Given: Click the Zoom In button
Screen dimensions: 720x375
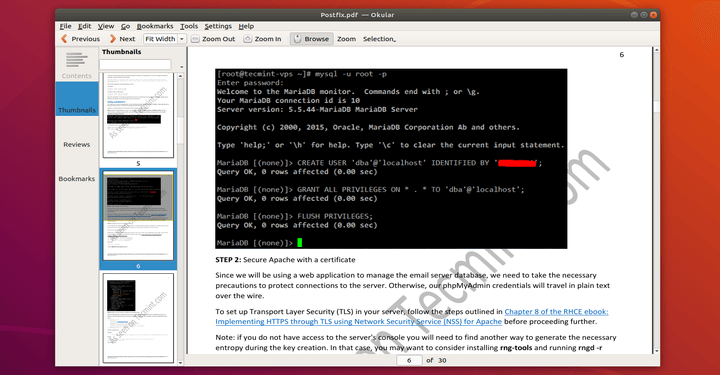Looking at the screenshot, I should click(263, 39).
